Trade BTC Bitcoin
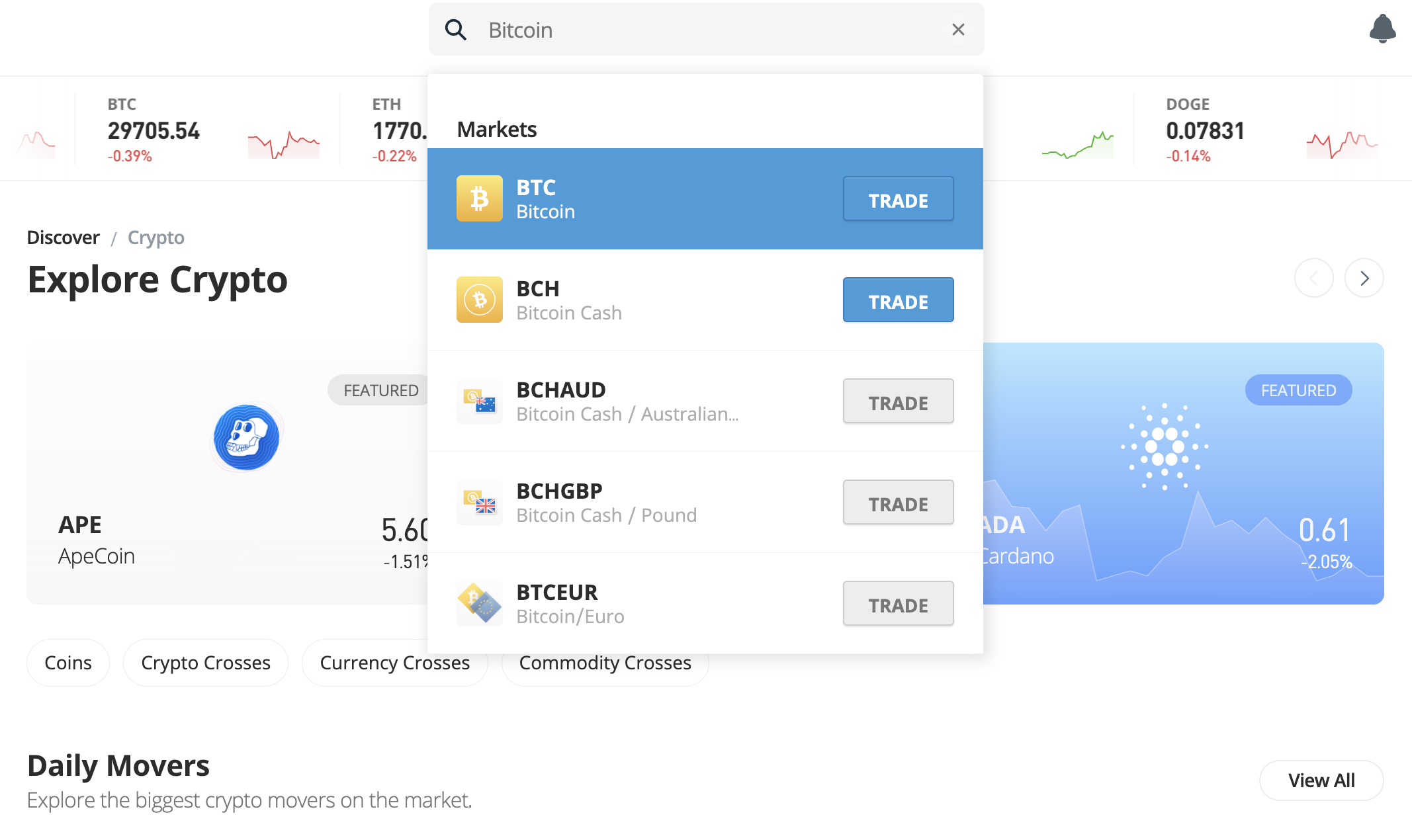 click(x=898, y=199)
